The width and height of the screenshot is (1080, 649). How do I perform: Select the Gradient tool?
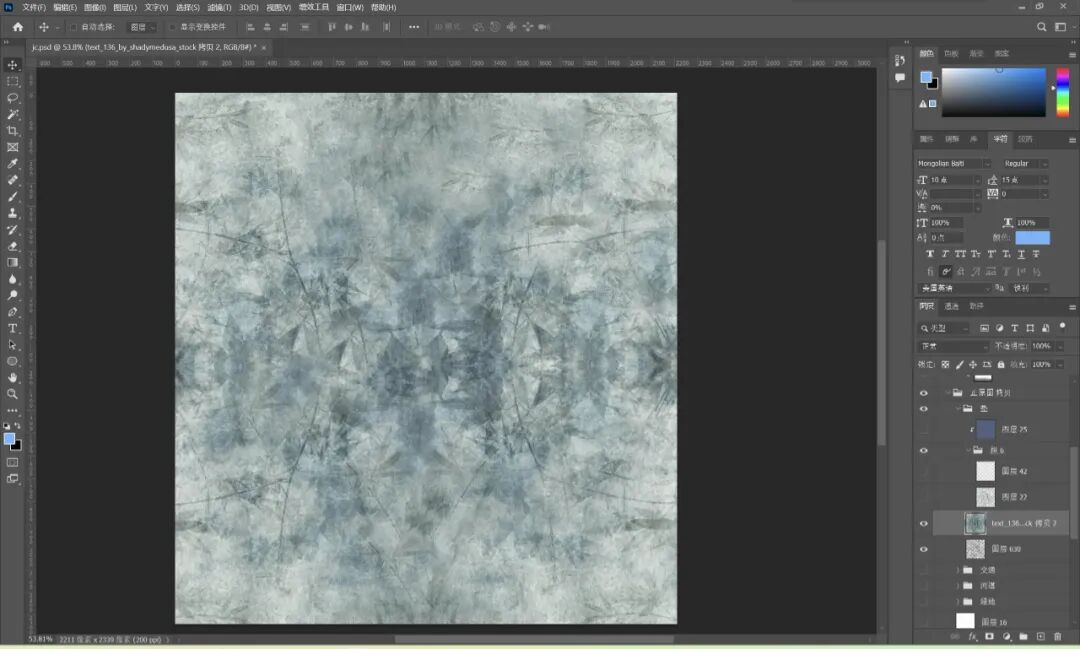click(x=12, y=262)
